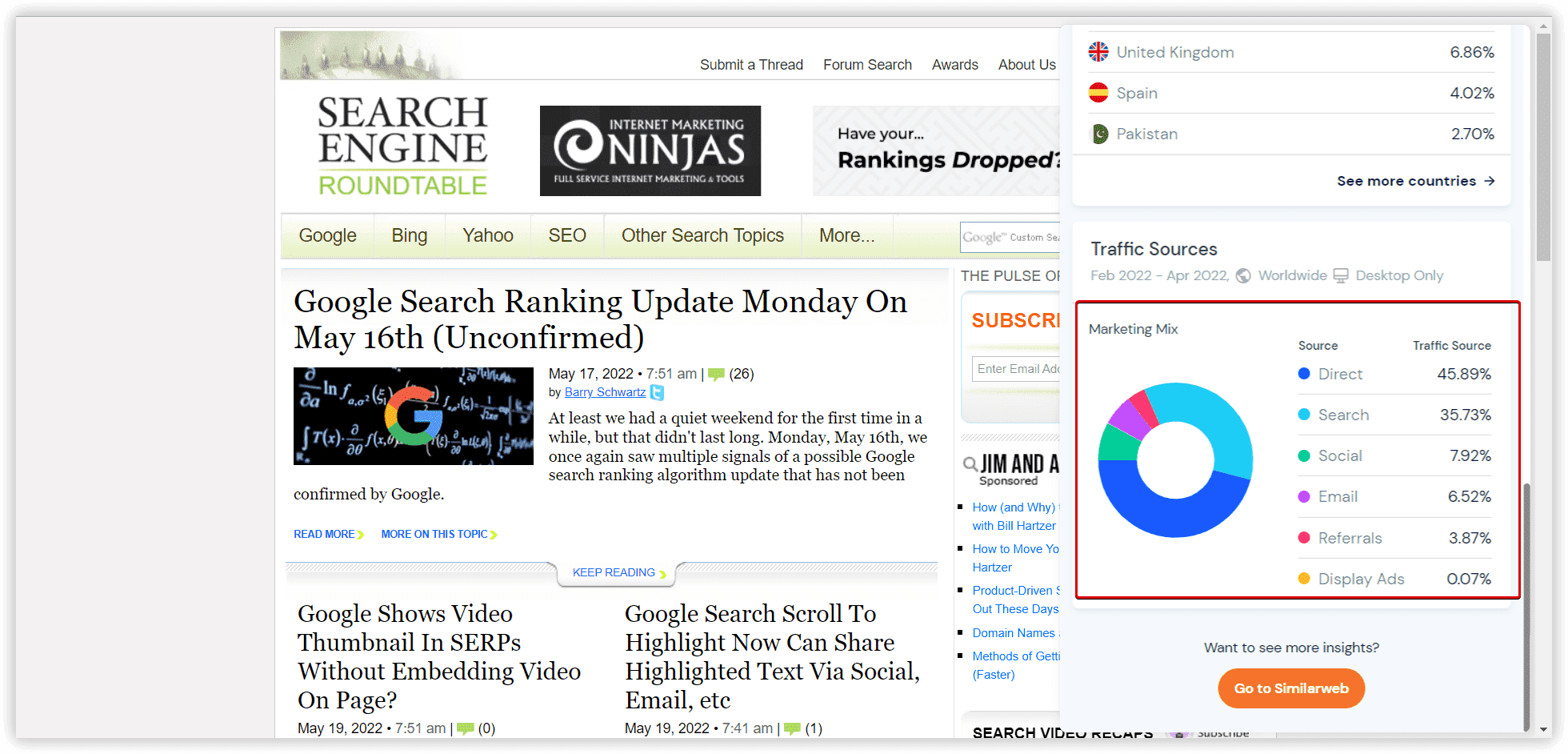The image size is (1568, 754).
Task: Open the Domain Names sidebar link
Action: 1015,633
